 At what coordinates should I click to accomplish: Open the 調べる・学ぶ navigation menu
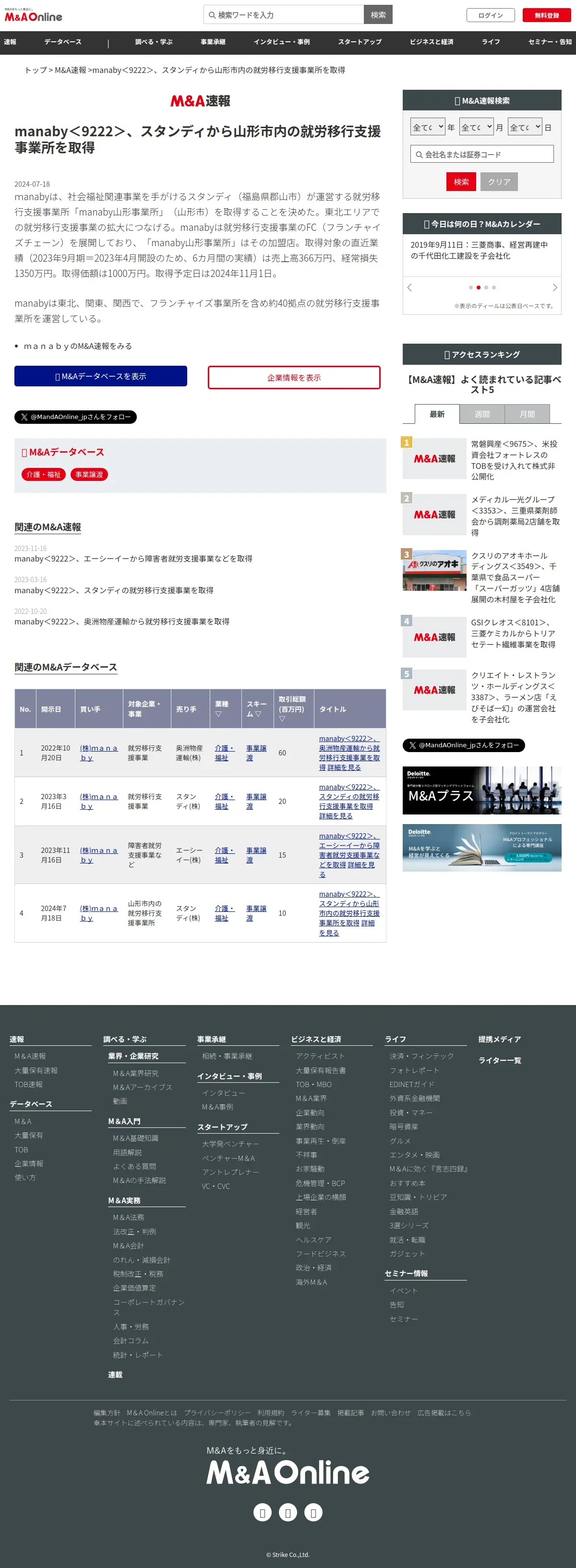pyautogui.click(x=154, y=42)
